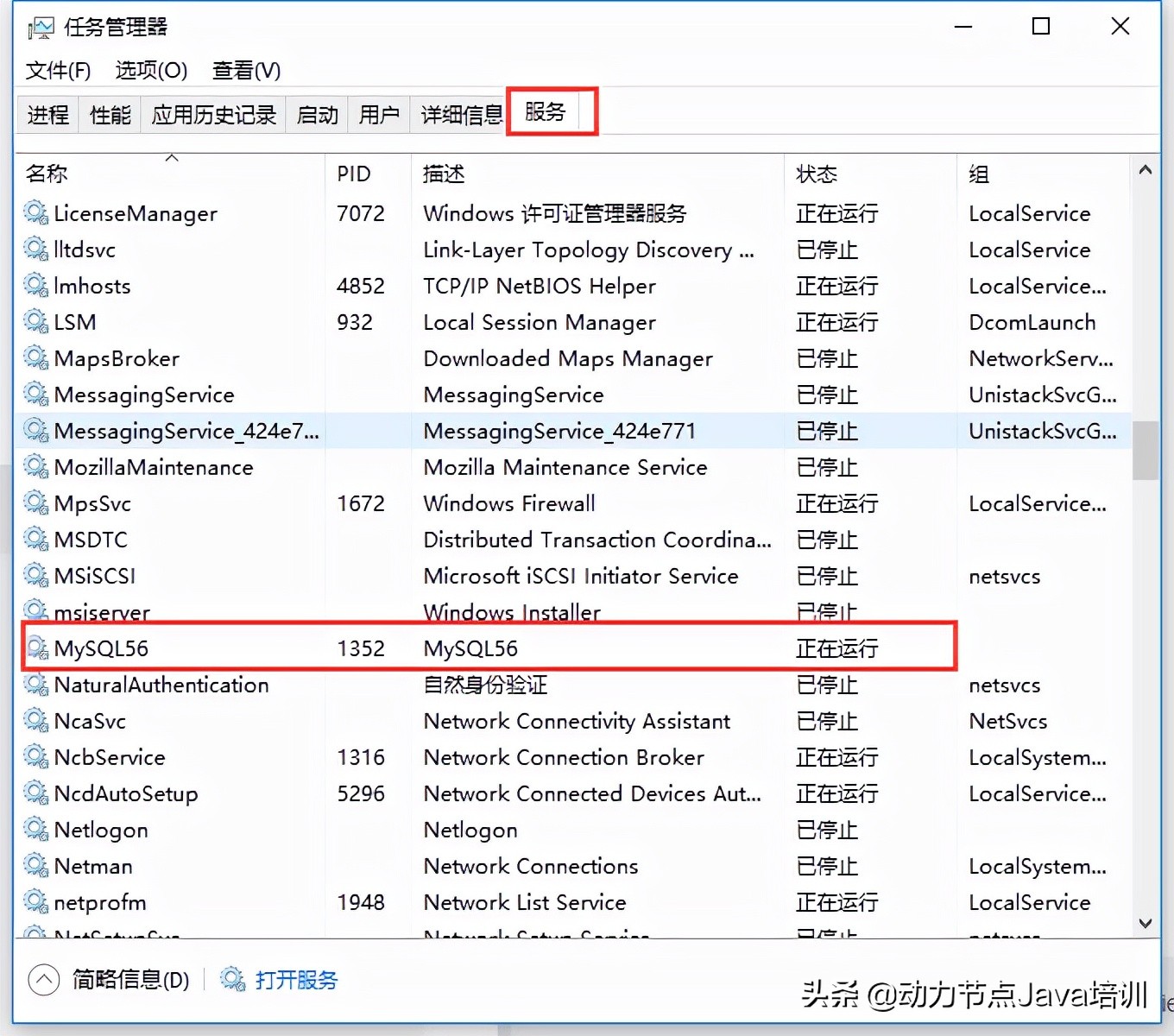The image size is (1174, 1036).
Task: Open the 查看(V) menu
Action: click(x=246, y=71)
